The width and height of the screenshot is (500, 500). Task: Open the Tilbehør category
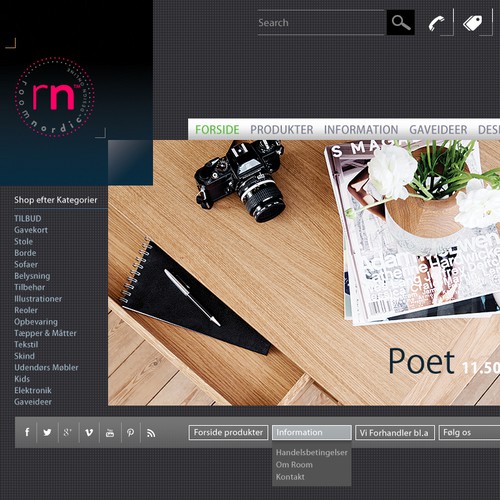pyautogui.click(x=29, y=287)
